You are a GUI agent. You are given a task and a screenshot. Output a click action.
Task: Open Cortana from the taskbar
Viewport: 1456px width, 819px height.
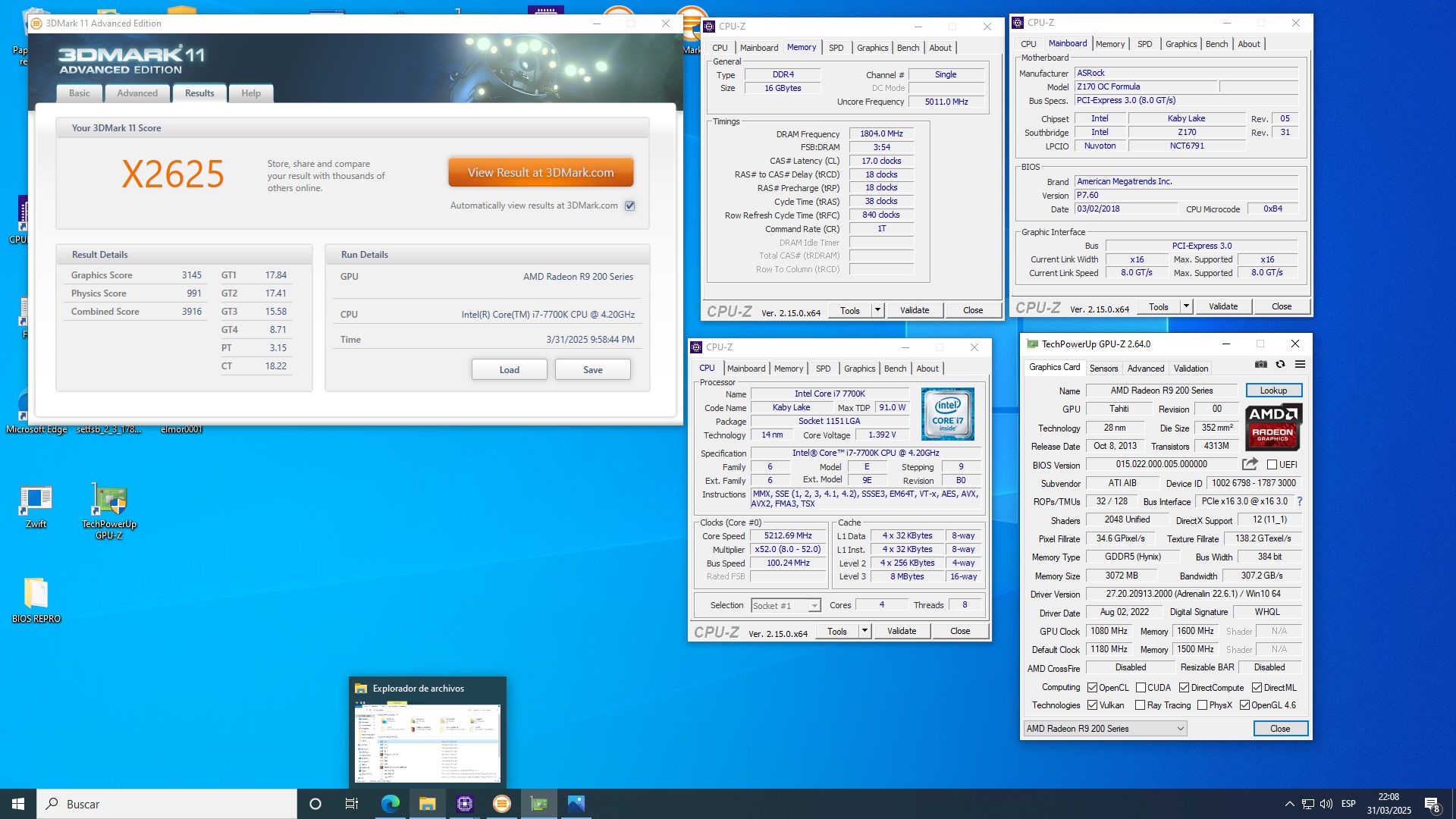[315, 804]
